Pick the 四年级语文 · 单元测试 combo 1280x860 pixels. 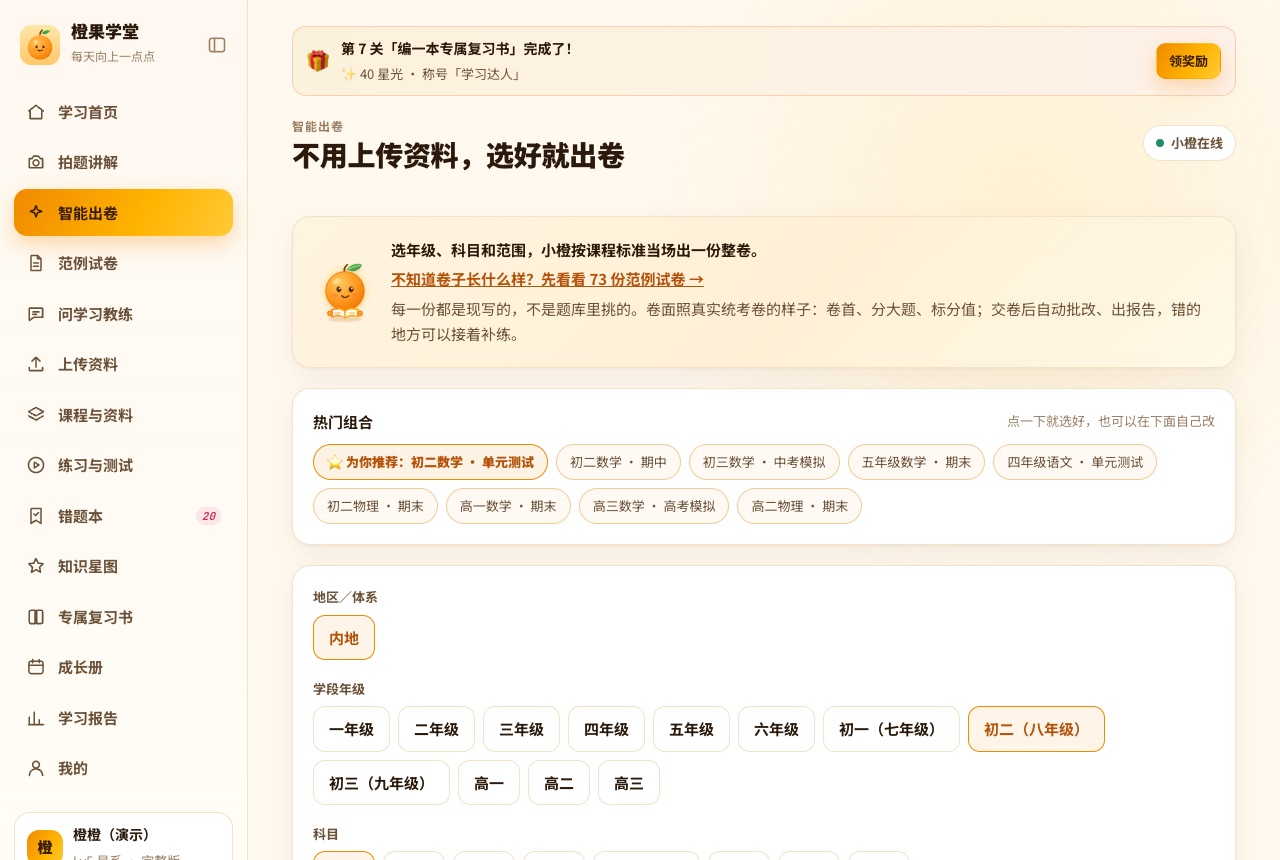point(1075,462)
